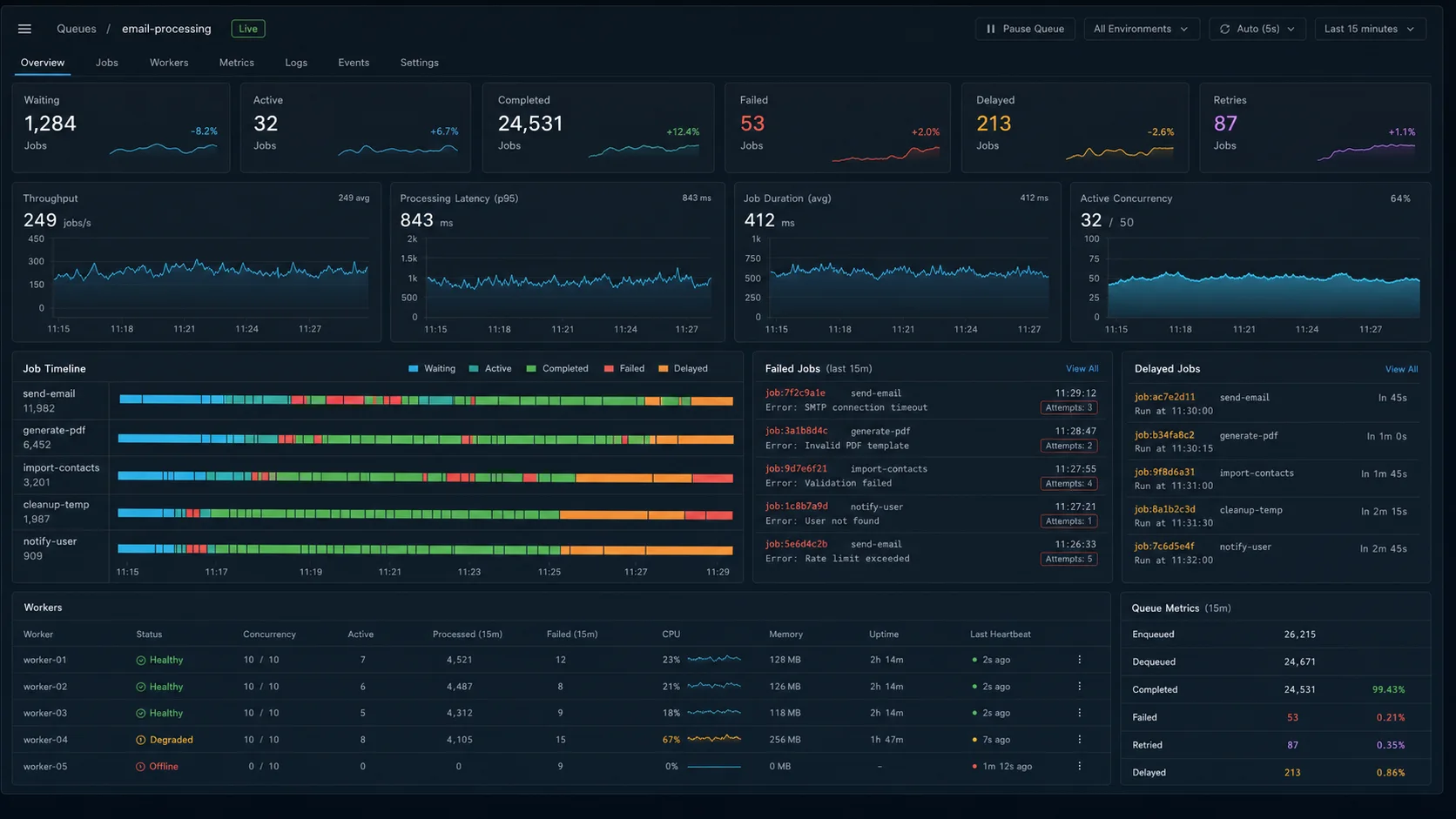The image size is (1456, 819).
Task: Click the Retries card sparkline
Action: [1366, 152]
